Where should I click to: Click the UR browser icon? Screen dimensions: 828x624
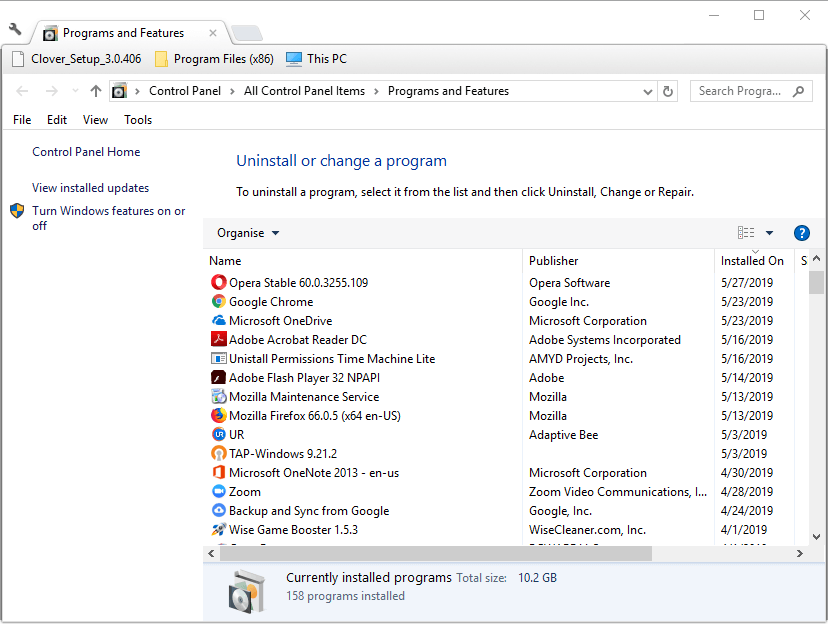[x=219, y=434]
